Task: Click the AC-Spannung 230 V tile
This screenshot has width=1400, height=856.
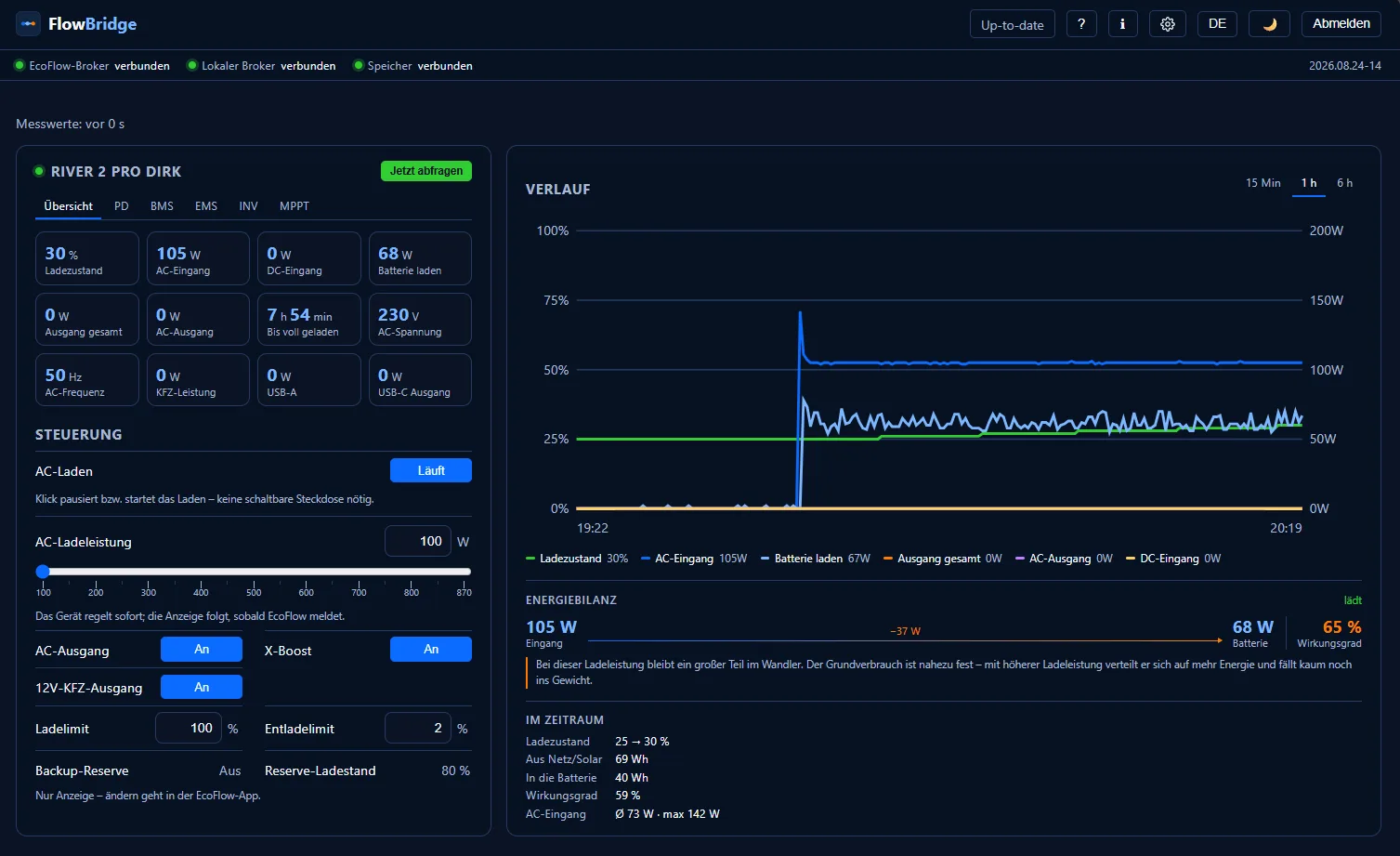Action: click(x=420, y=319)
